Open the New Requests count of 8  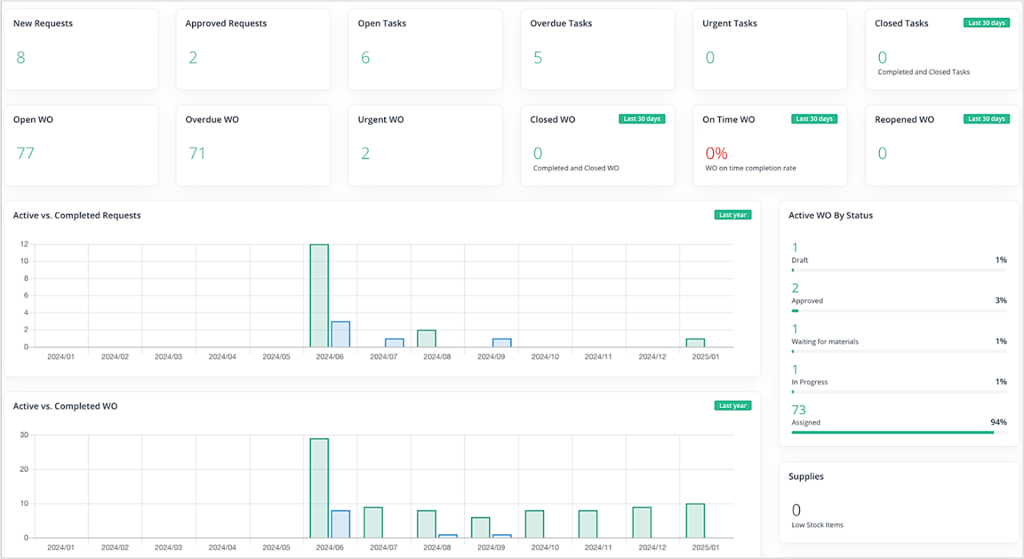pyautogui.click(x=21, y=58)
